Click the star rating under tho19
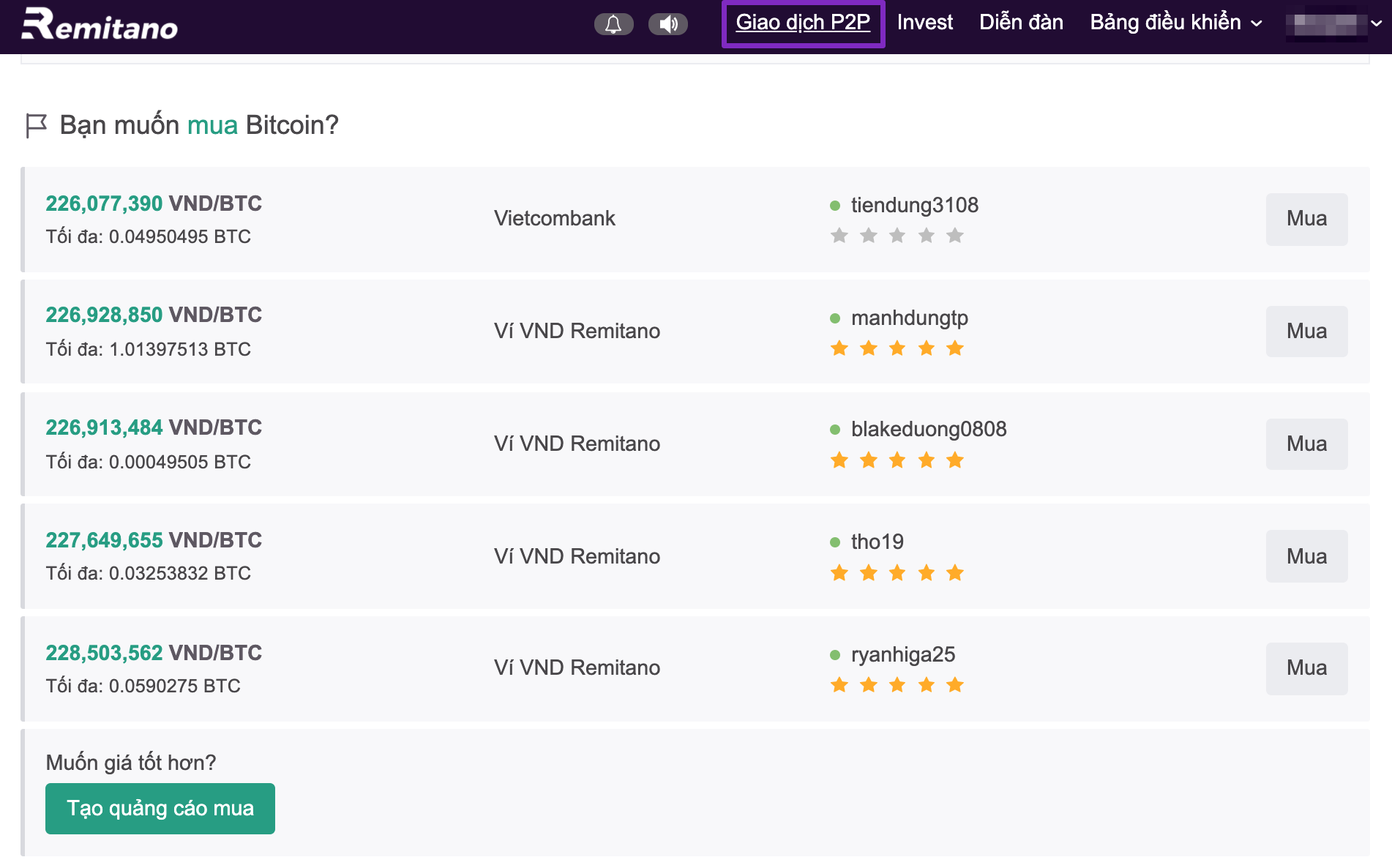Screen dimensions: 1392x868 coord(897,573)
